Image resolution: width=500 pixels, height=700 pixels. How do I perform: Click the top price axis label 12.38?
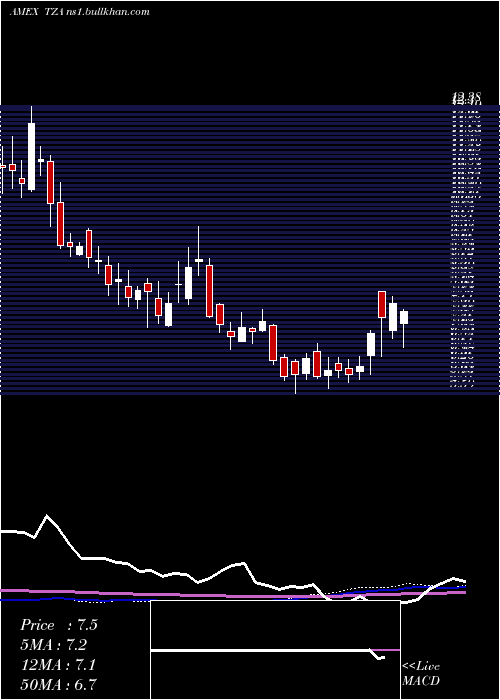466,96
